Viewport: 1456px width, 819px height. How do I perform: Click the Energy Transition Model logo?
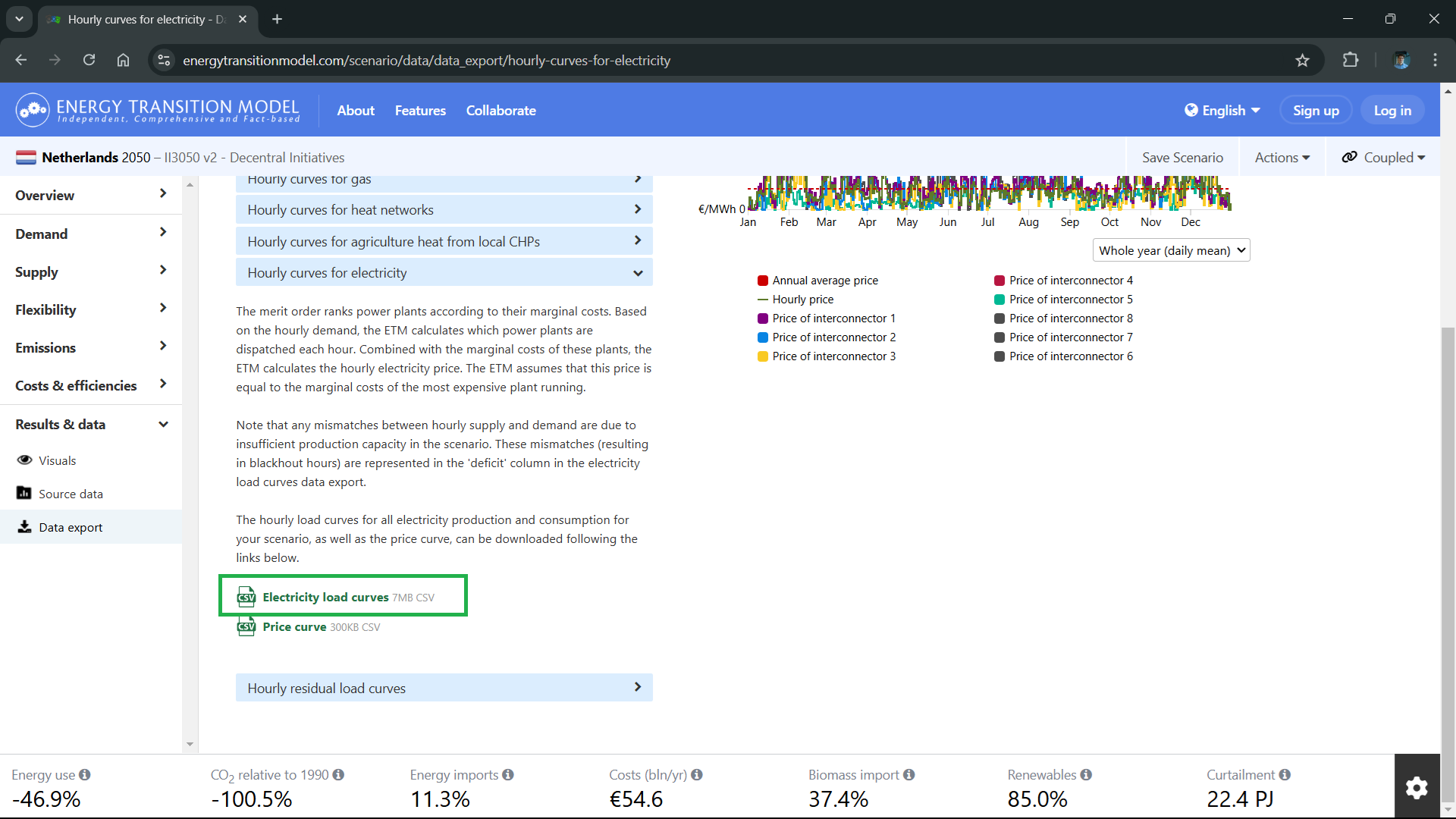[158, 110]
